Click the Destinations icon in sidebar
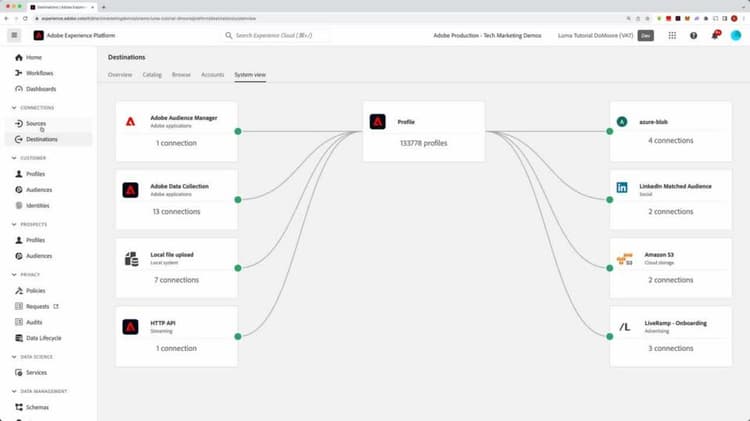This screenshot has width=750, height=421. [19, 139]
